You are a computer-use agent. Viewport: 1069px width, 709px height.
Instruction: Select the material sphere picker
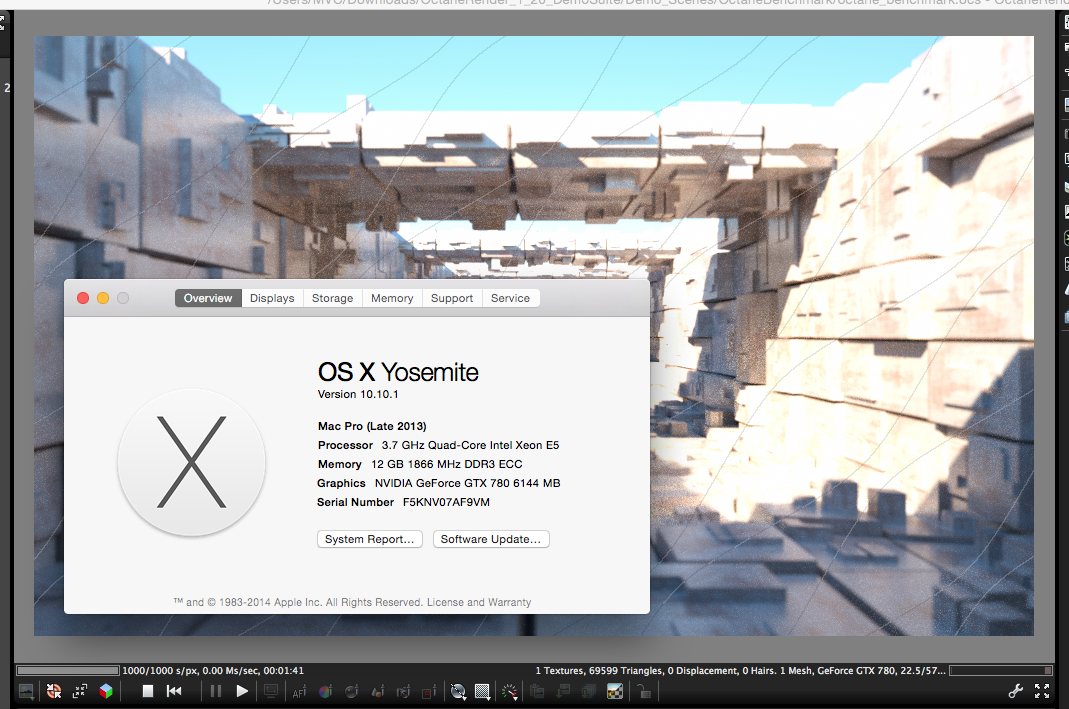(x=352, y=692)
